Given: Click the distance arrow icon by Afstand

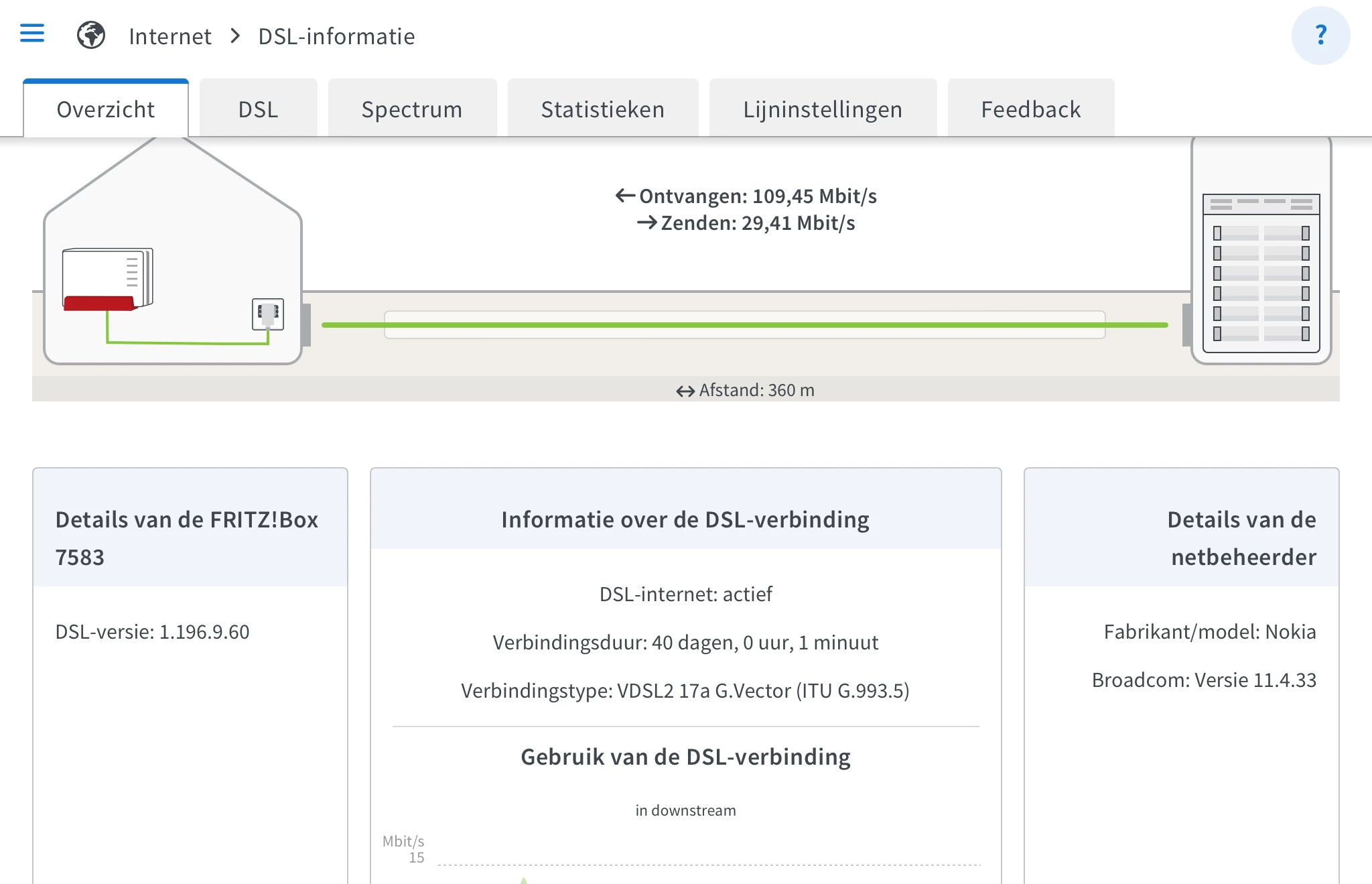Looking at the screenshot, I should (x=685, y=391).
